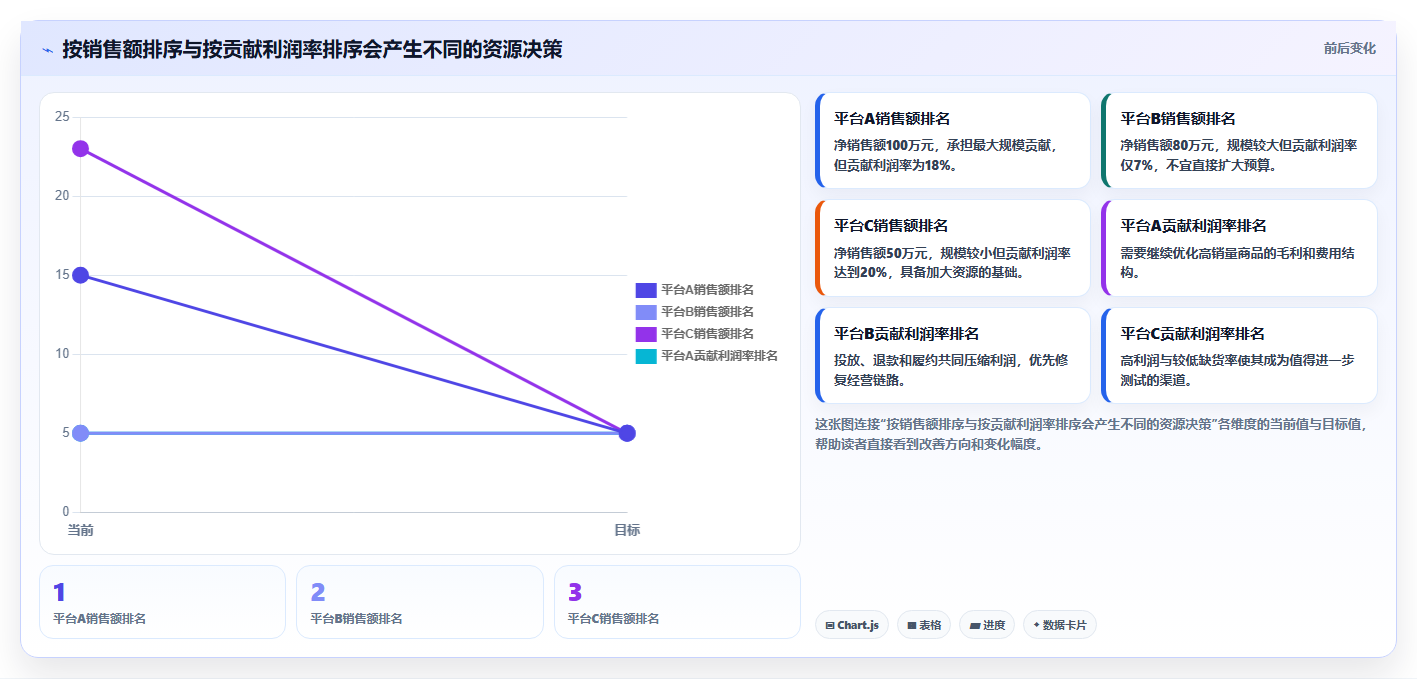Select the Chart.js tag chip
The height and width of the screenshot is (679, 1417).
852,625
